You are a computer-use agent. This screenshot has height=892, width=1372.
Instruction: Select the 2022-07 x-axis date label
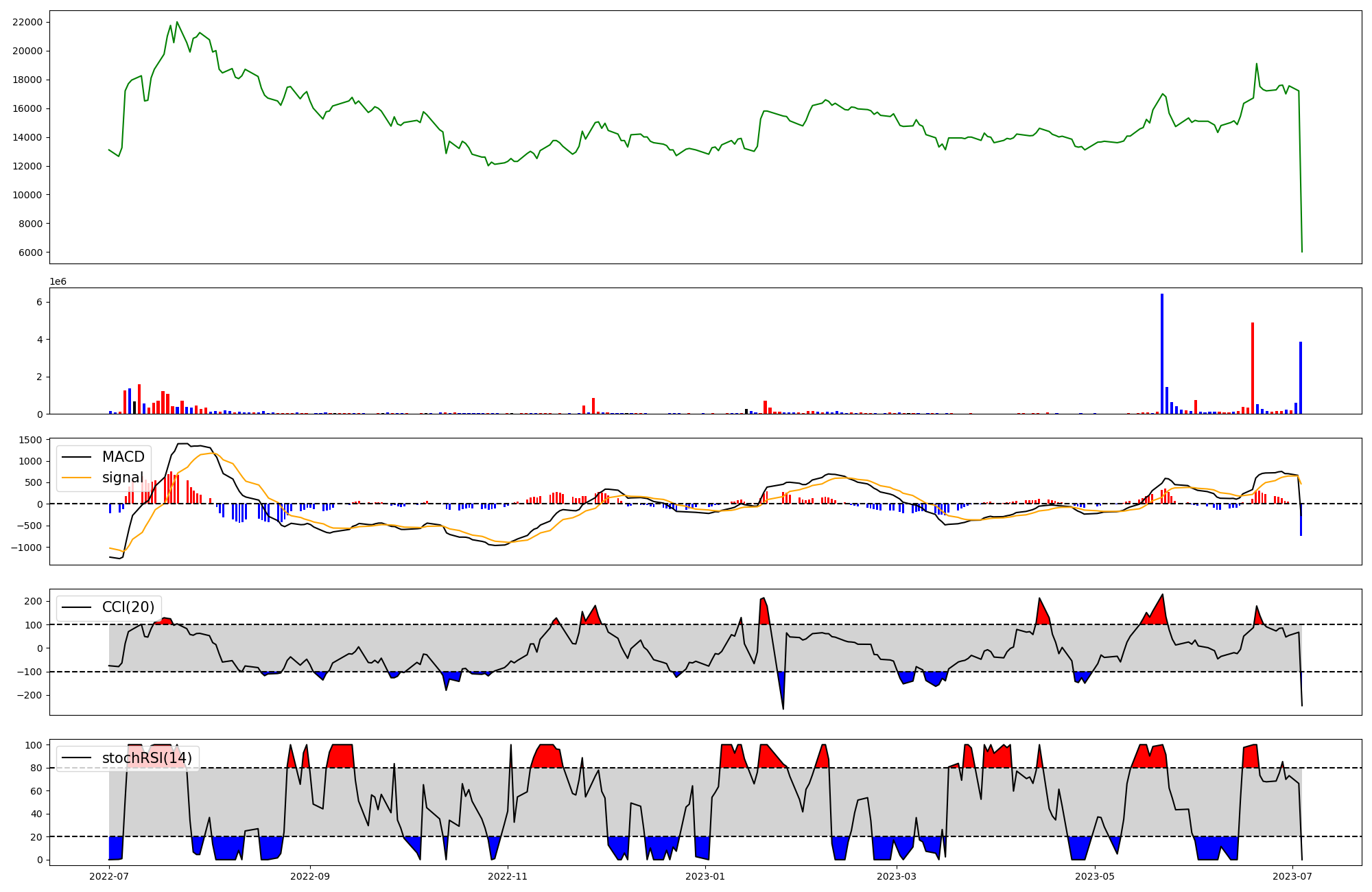[110, 876]
